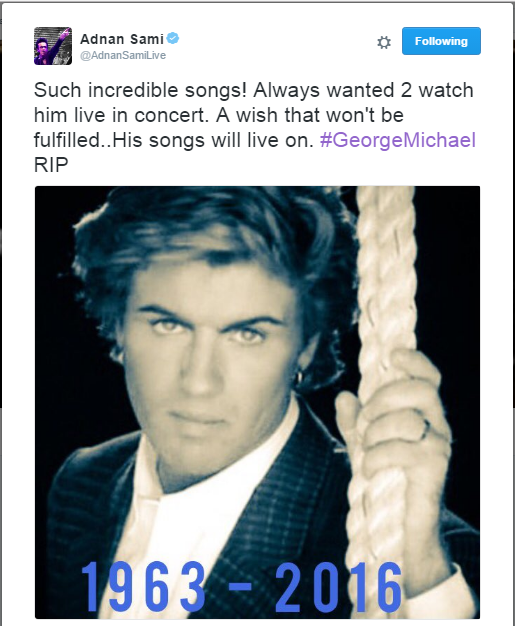Viewport: 515px width, 626px height.
Task: Toggle the Following button to unfollow
Action: [441, 41]
